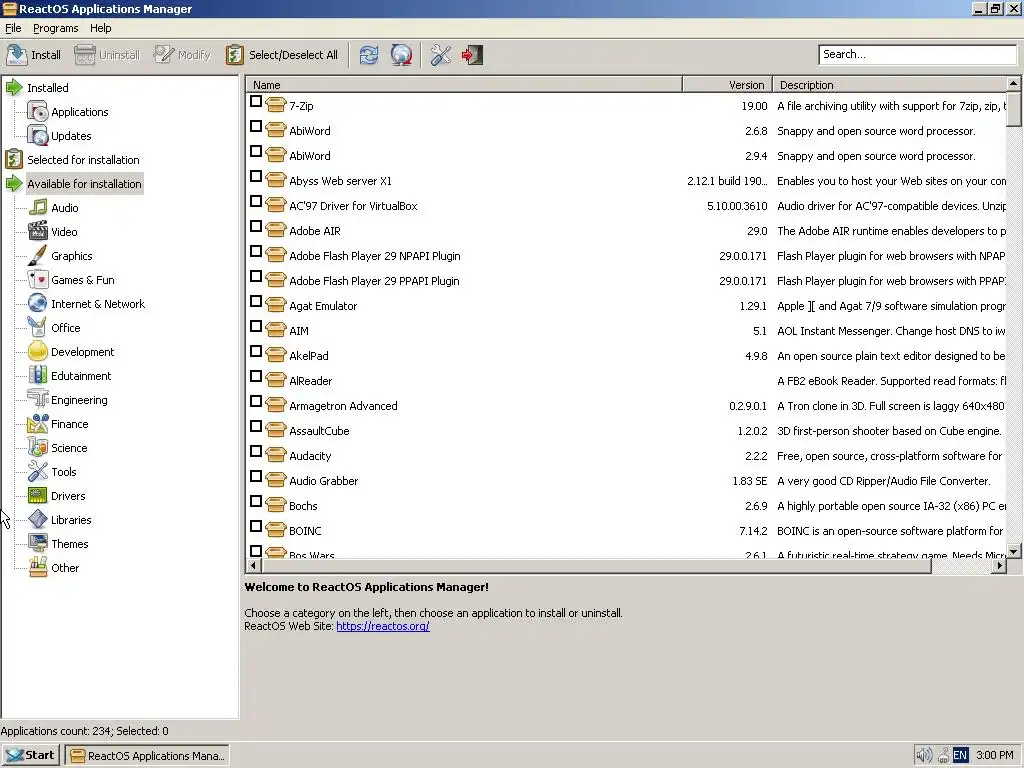Click the Engineering category icon
Viewport: 1024px width, 768px height.
[38, 400]
